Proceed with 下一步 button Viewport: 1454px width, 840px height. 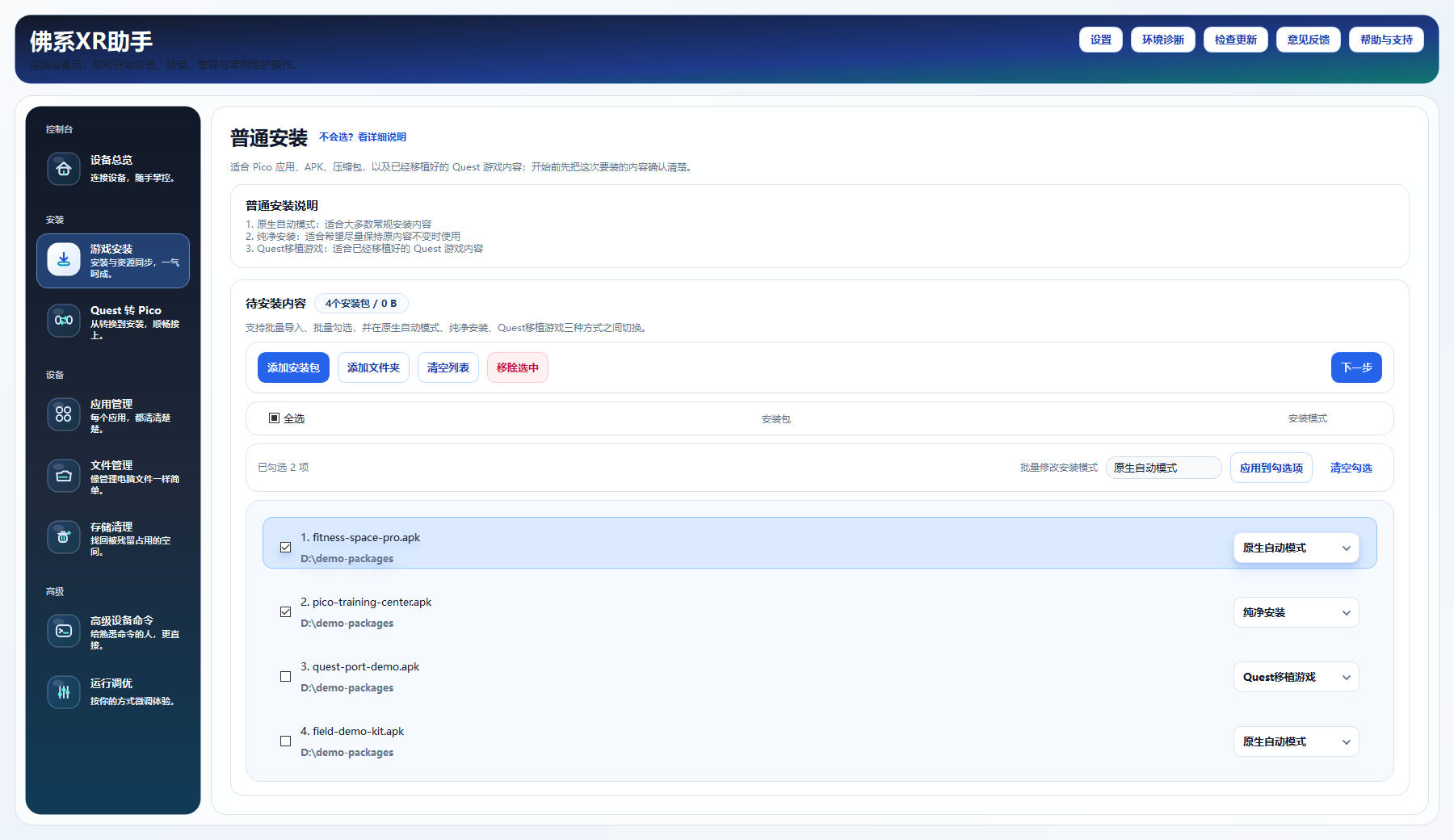pos(1356,367)
